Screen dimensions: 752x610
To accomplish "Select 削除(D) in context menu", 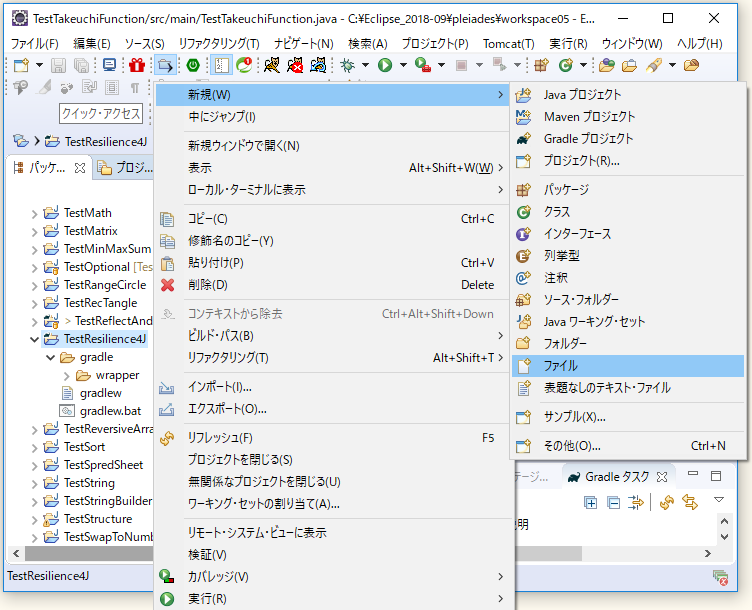I will point(333,285).
